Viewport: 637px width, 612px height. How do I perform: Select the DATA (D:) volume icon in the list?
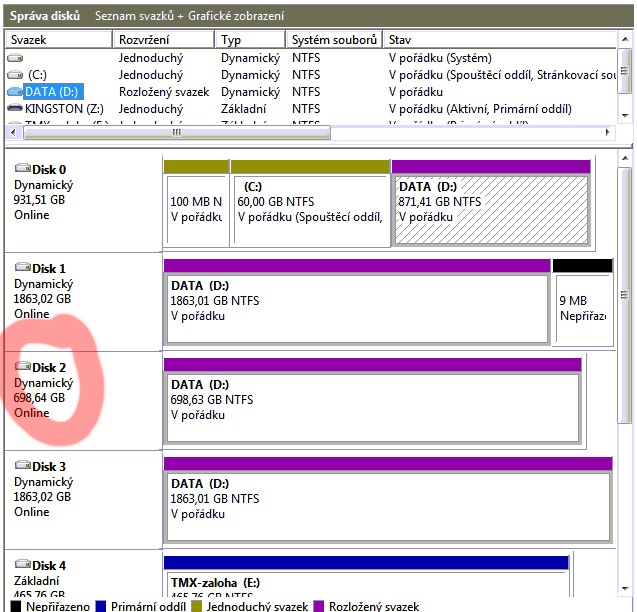point(15,92)
